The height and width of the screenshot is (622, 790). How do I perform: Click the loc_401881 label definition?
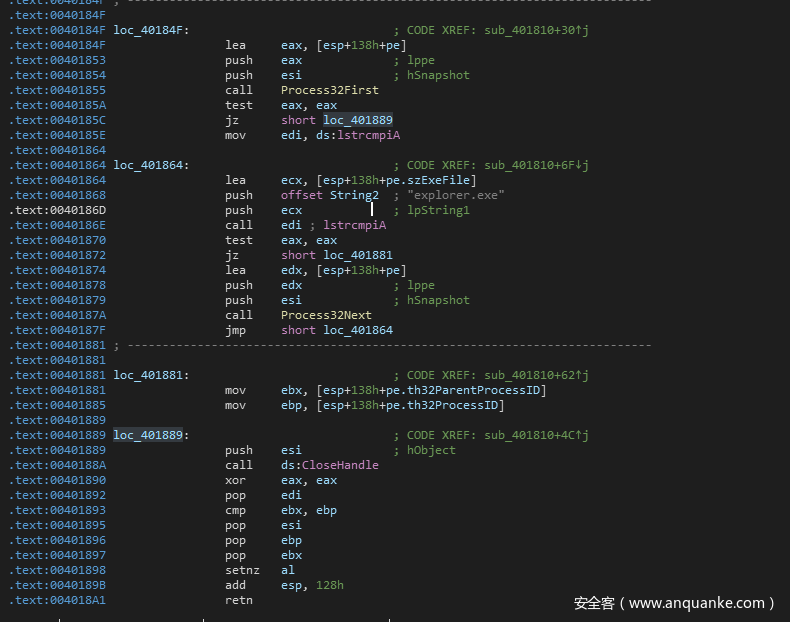pyautogui.click(x=149, y=375)
